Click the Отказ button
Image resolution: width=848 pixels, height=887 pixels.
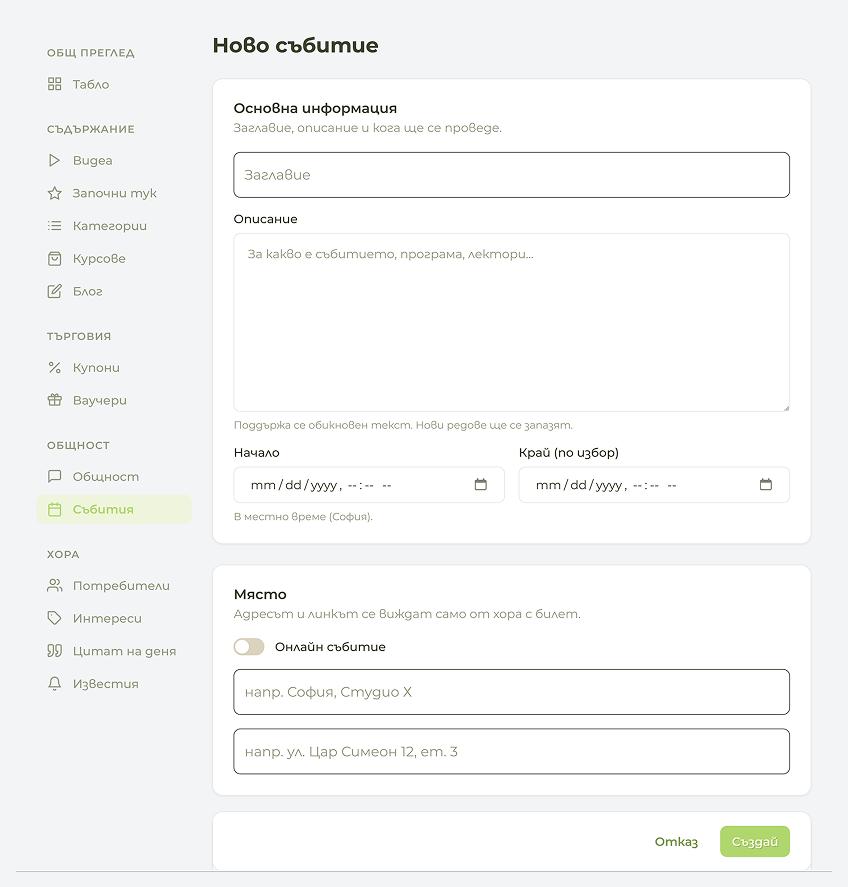[x=676, y=842]
